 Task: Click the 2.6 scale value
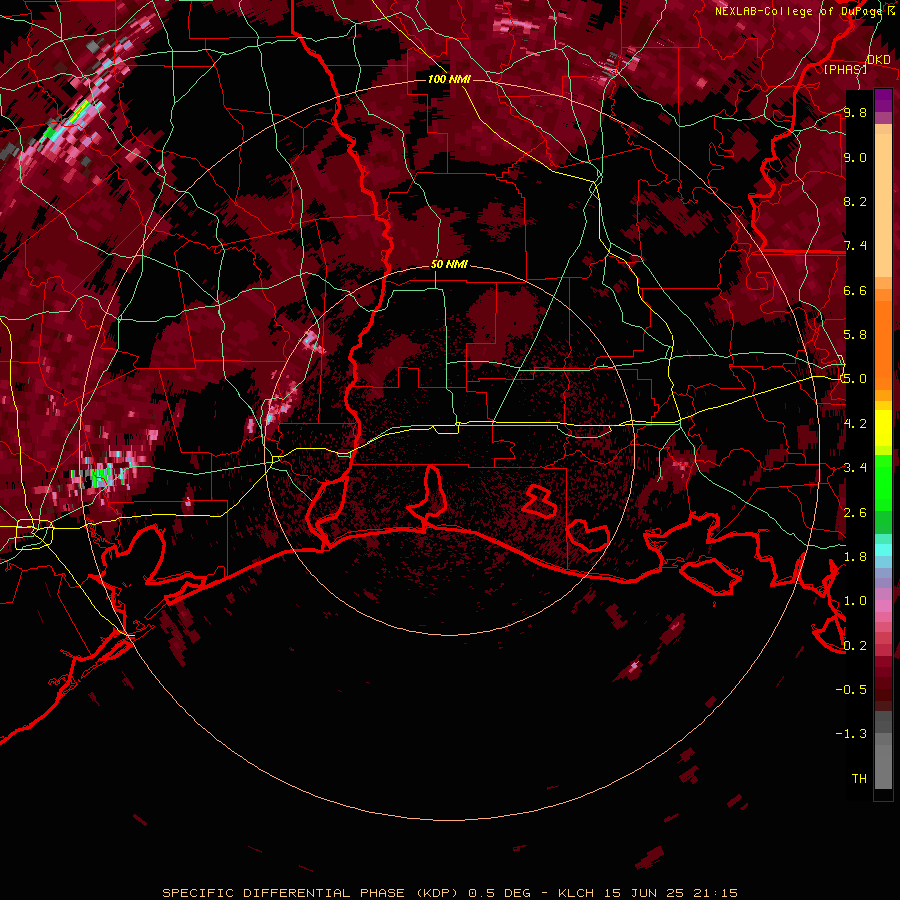(855, 513)
